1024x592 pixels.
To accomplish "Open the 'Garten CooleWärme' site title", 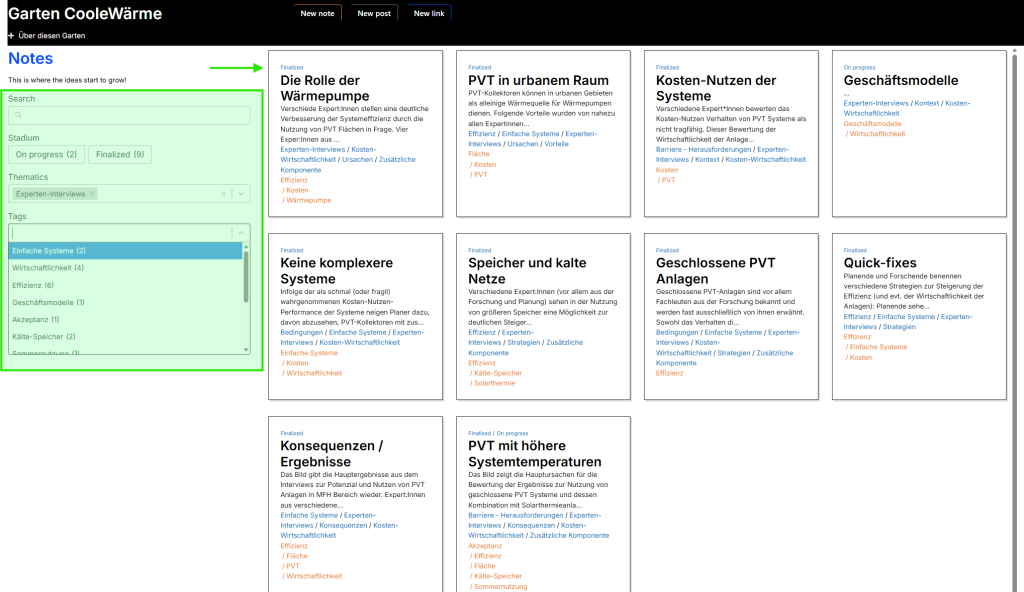I will click(x=85, y=14).
